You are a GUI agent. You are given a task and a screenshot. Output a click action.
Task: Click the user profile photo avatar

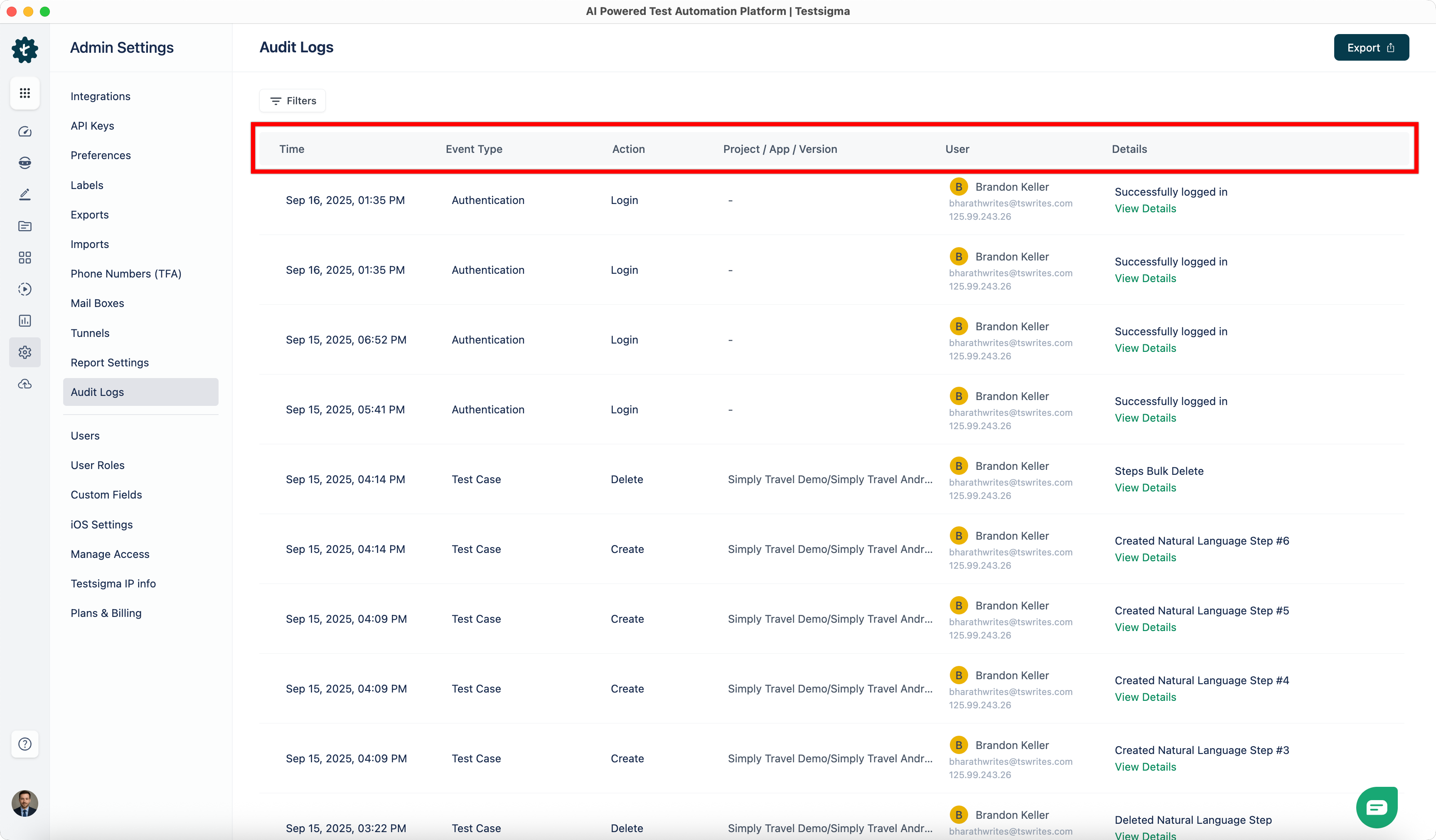(x=25, y=803)
